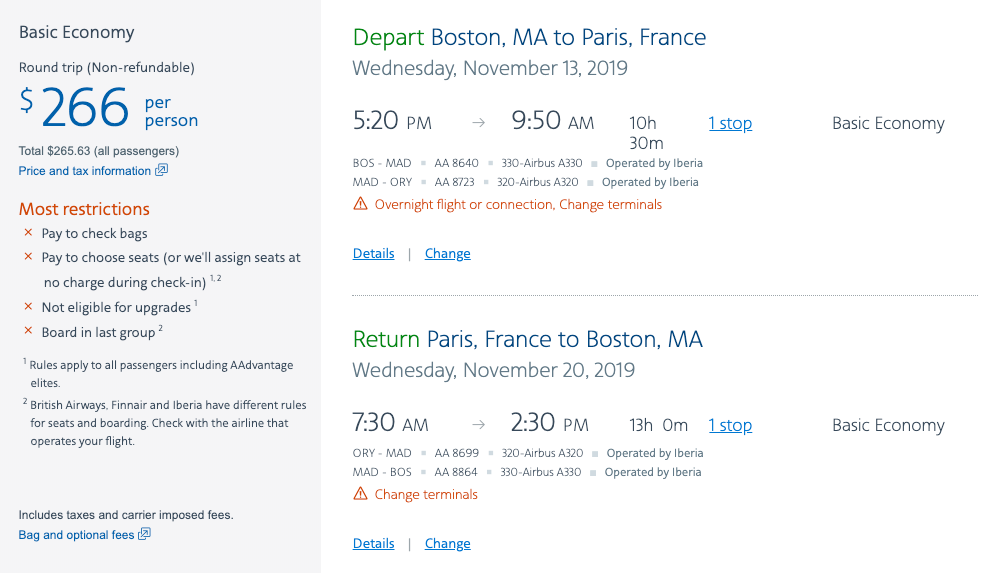Click the X icon beside Not eligible for upgrades
Viewport: 1003px width, 573px height.
click(x=28, y=307)
